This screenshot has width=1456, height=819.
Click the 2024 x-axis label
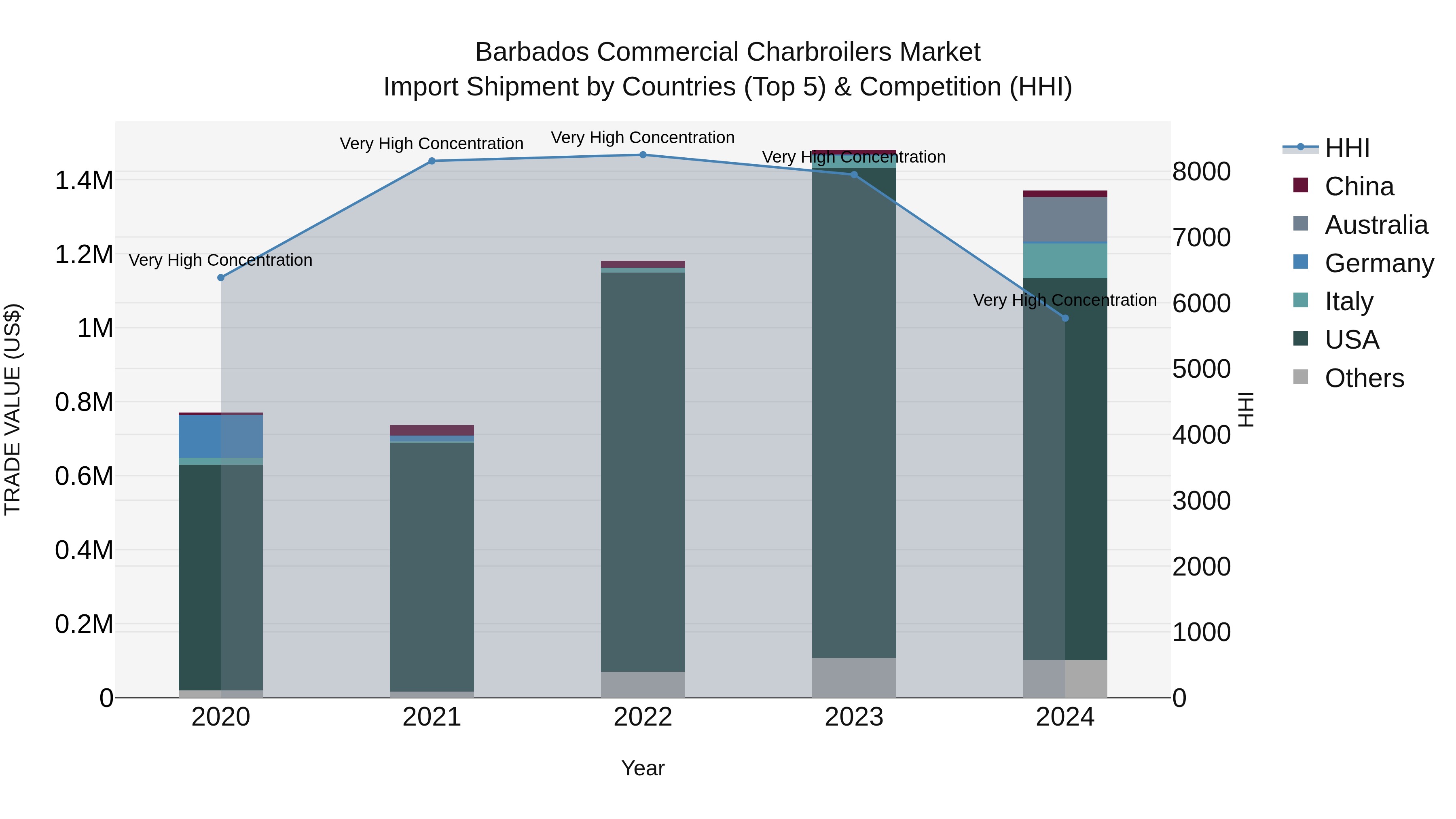click(x=1065, y=717)
